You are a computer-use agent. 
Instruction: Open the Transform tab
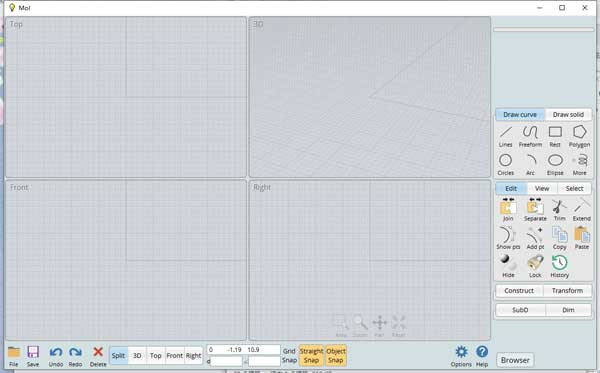click(567, 291)
